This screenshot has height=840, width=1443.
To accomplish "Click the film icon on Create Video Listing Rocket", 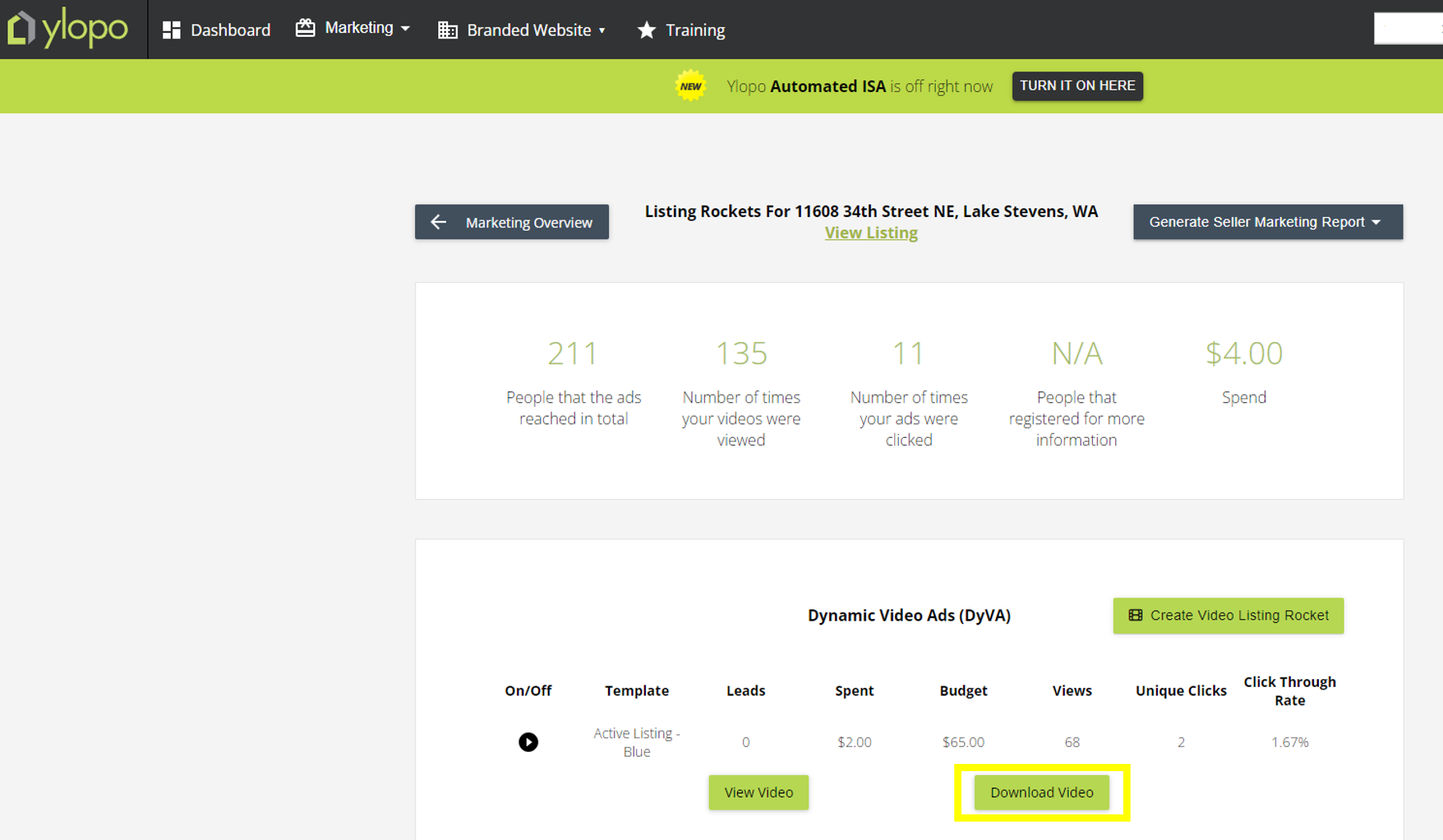I will [1135, 615].
